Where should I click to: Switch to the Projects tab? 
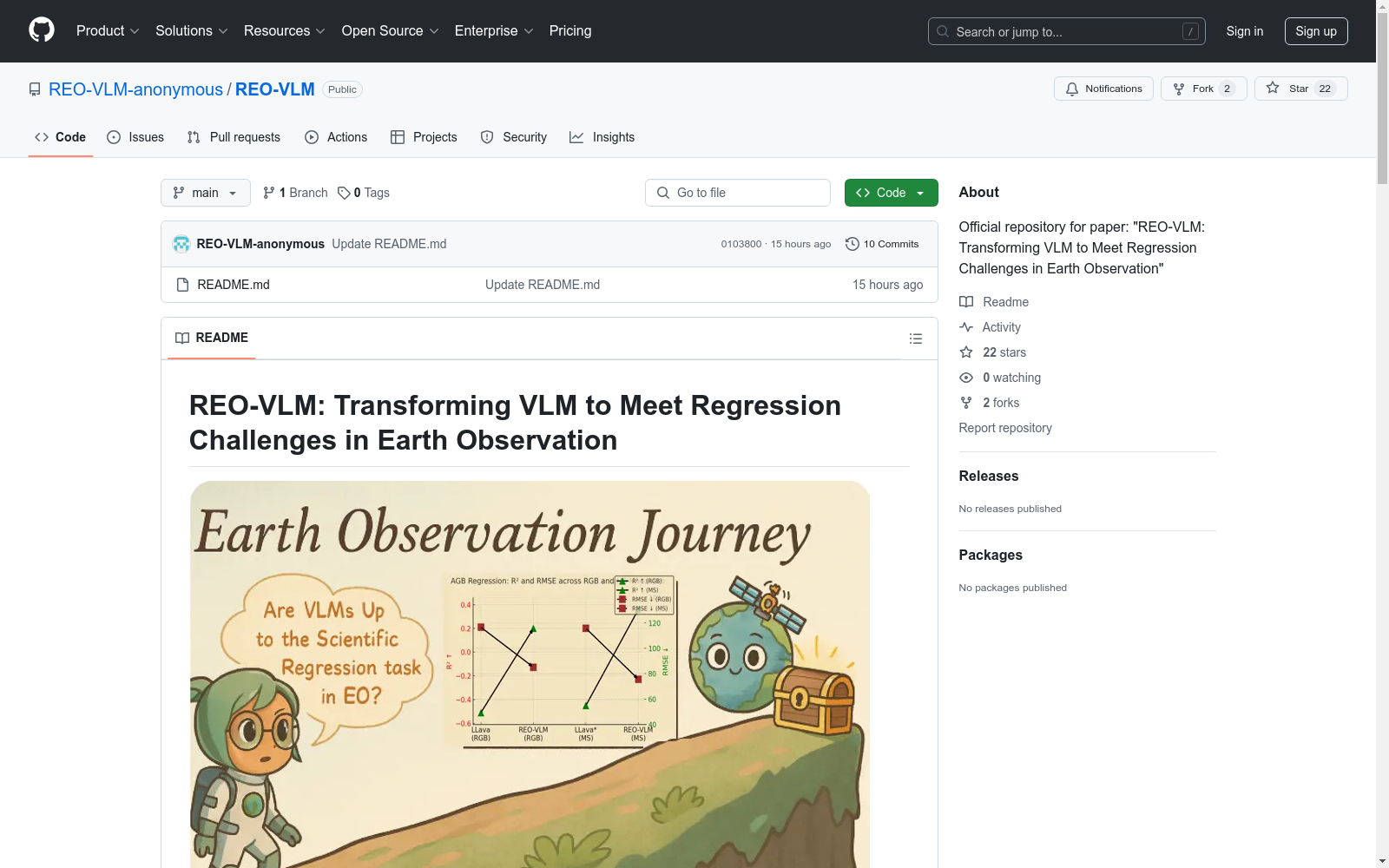point(424,137)
